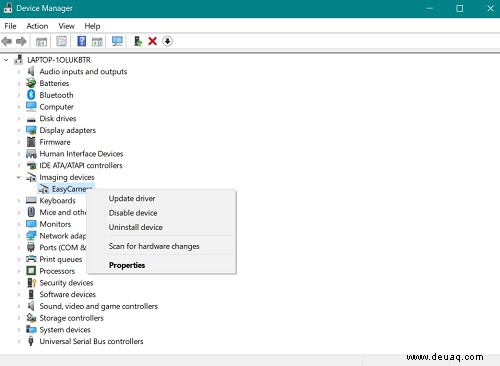Select the LAPTOP-1OLUKBTR computer name
Image resolution: width=500 pixels, height=366 pixels.
click(x=59, y=60)
